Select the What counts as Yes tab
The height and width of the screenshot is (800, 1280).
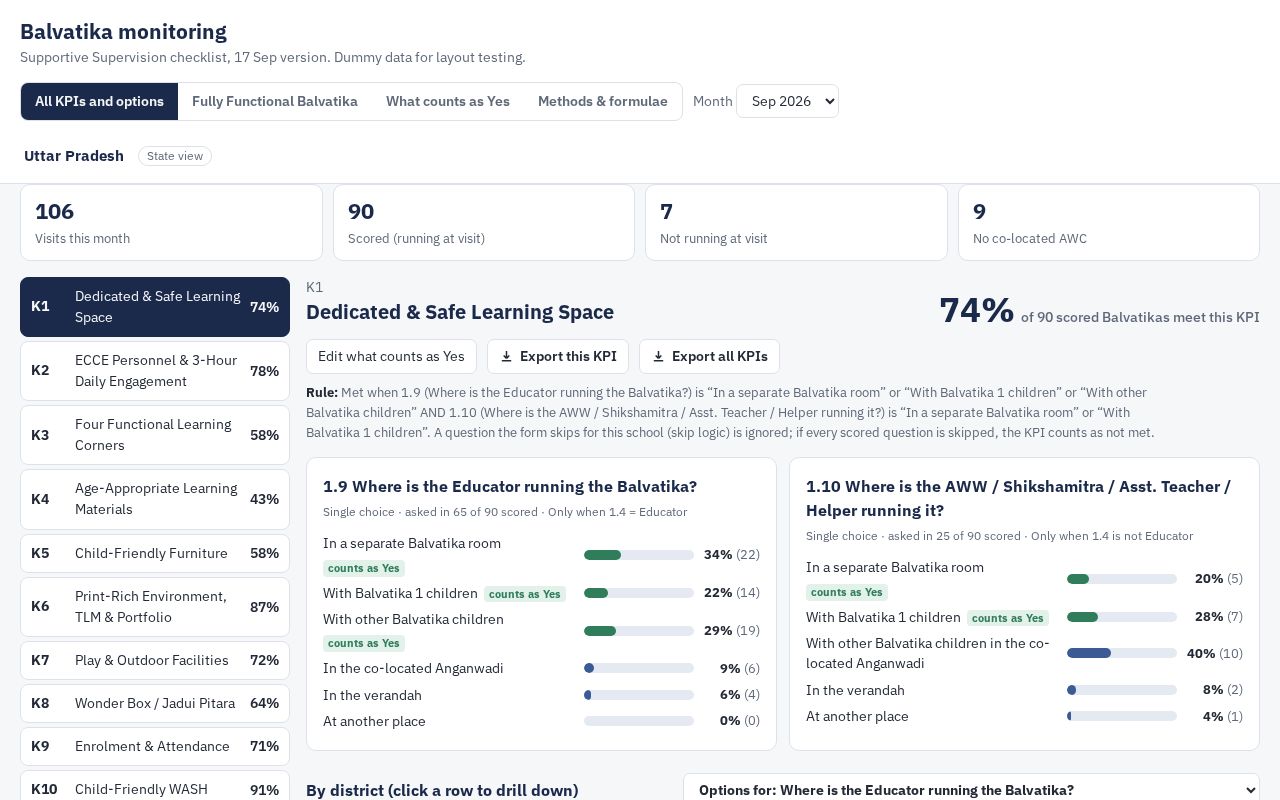coord(448,101)
